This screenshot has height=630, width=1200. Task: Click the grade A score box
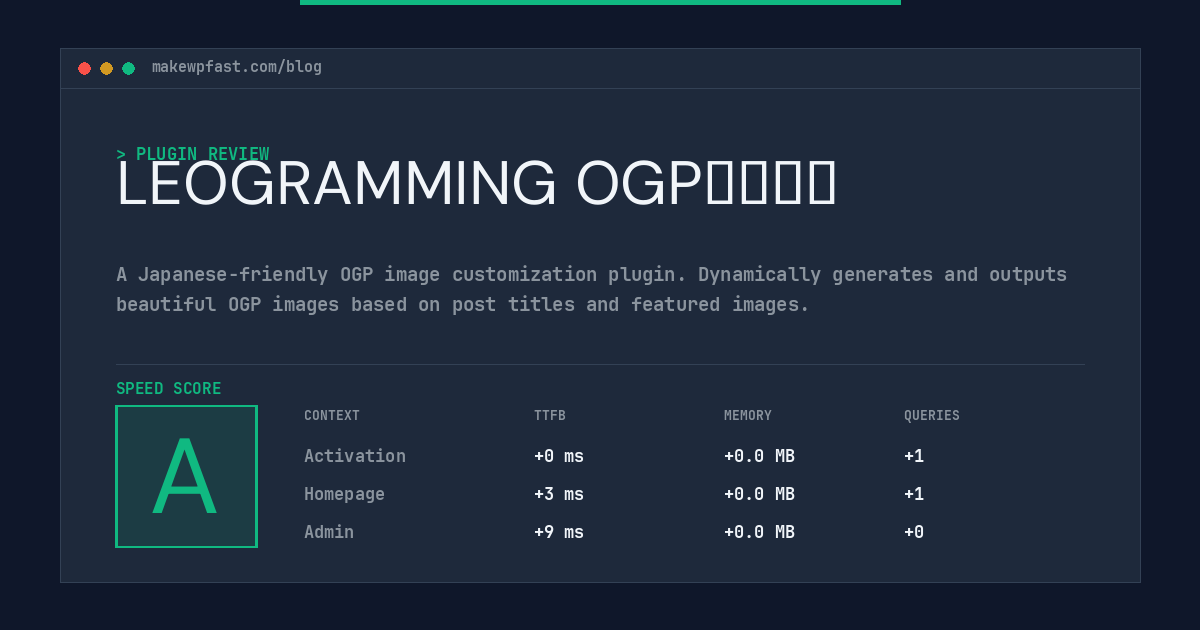[x=186, y=476]
